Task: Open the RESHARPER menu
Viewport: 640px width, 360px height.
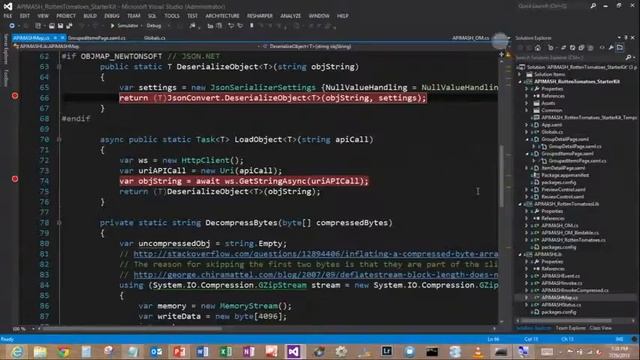Action: tap(260, 16)
